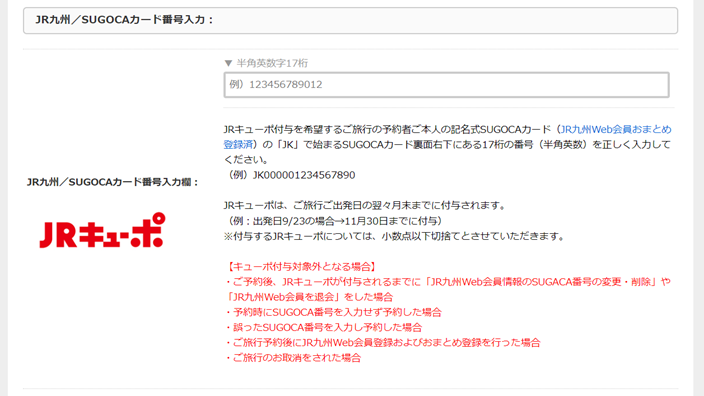Click the line 予約時にSUGOCA番号を入力せず予約した場合
This screenshot has width=704, height=396.
[333, 312]
